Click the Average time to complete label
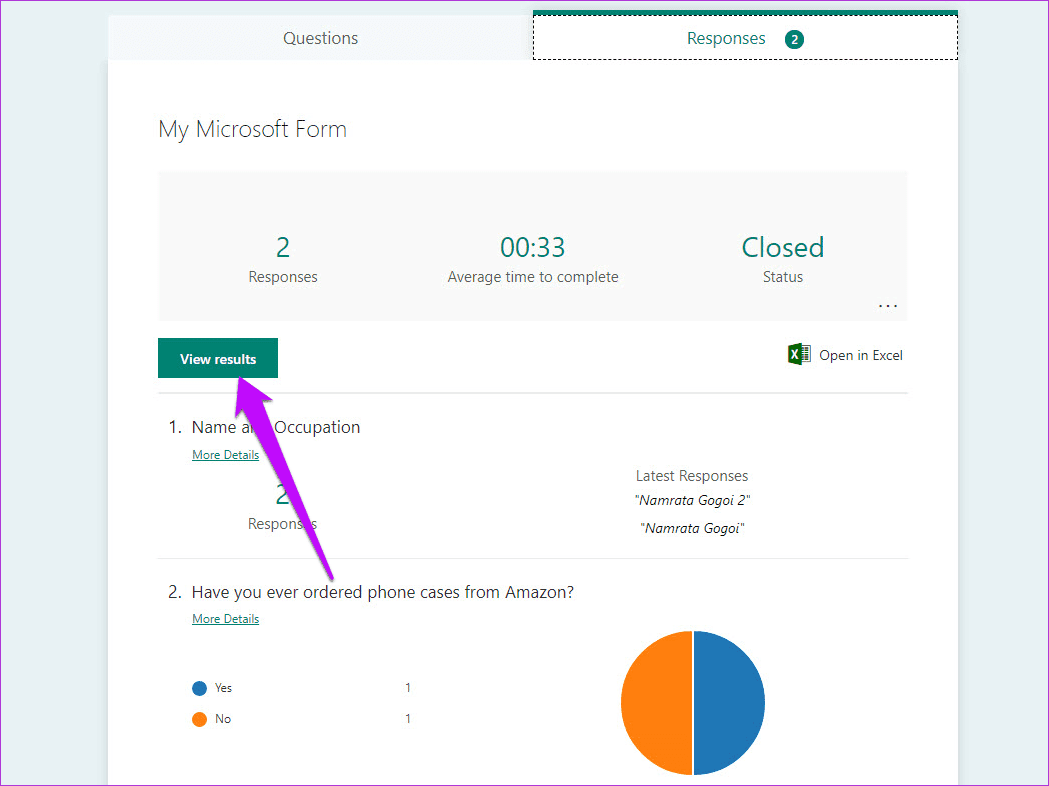1049x786 pixels. coord(533,277)
